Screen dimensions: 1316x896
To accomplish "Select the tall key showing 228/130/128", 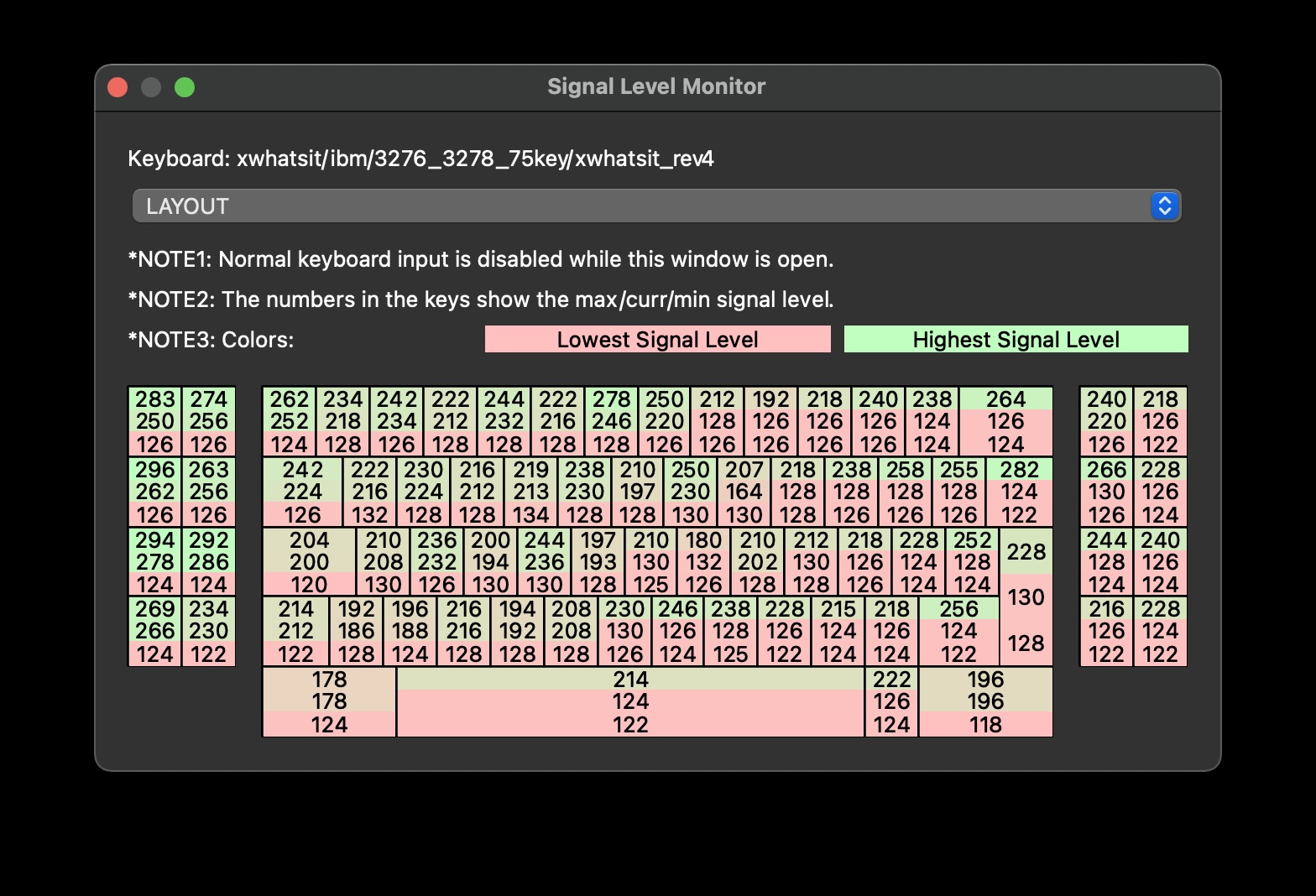I will [1026, 597].
